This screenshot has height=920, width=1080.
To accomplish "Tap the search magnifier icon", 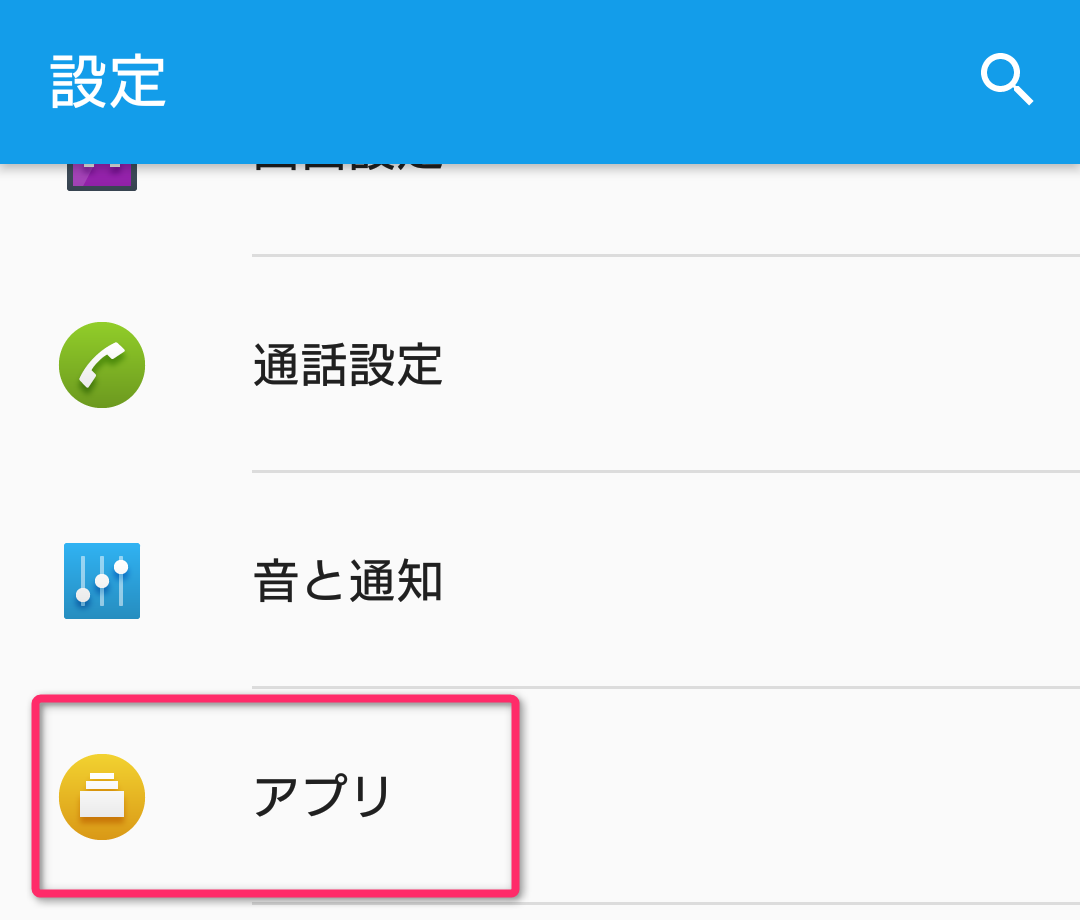I will coord(1007,81).
